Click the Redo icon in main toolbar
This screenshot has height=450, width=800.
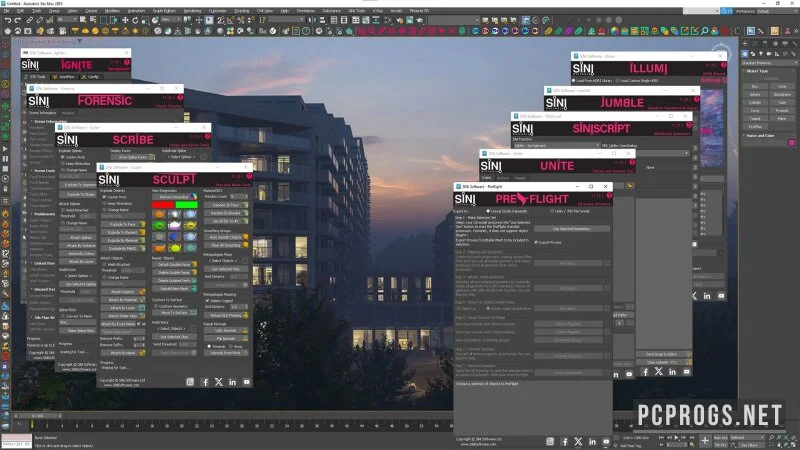coord(17,20)
